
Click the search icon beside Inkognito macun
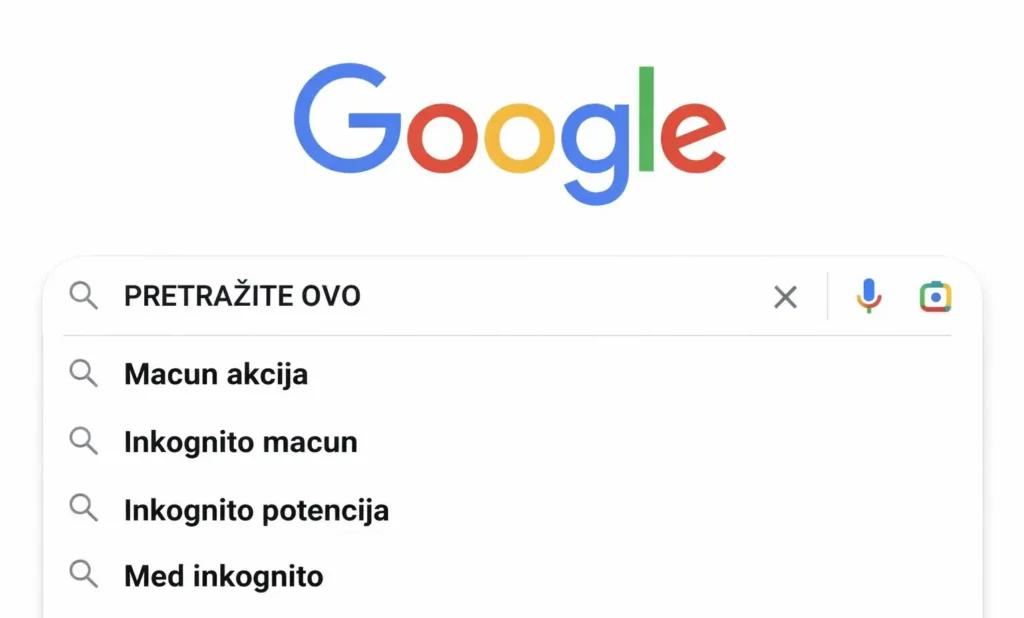click(84, 441)
